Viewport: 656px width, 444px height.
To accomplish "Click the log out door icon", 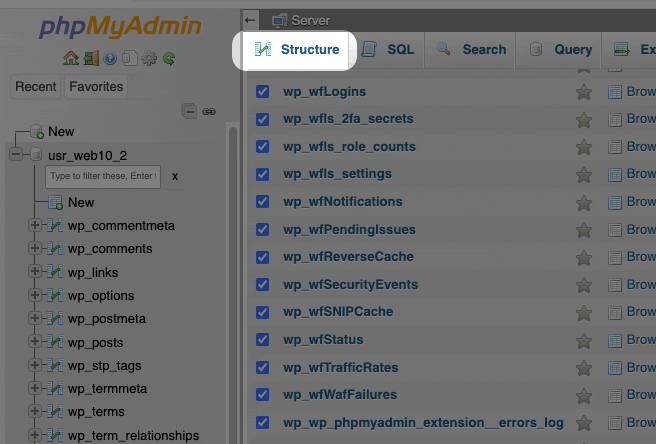I will pyautogui.click(x=91, y=58).
